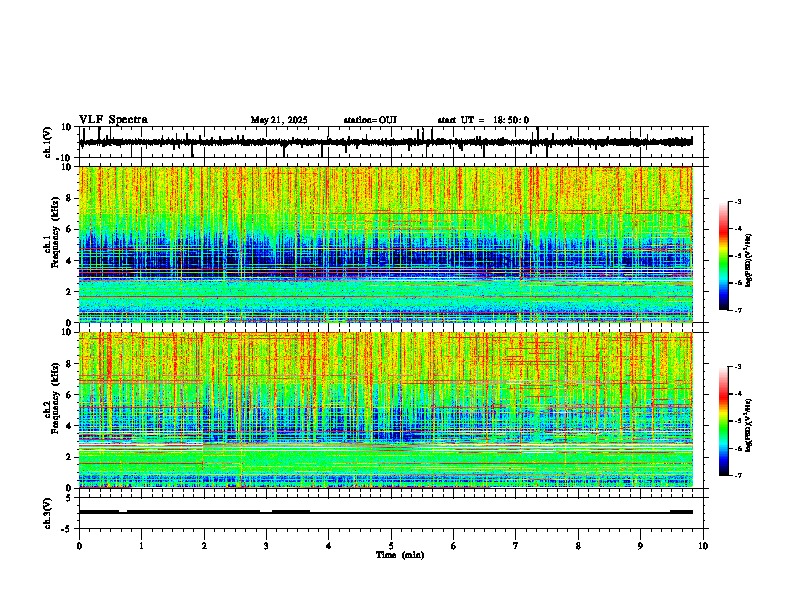Click the ch.3 voltage trace panel

tap(393, 513)
